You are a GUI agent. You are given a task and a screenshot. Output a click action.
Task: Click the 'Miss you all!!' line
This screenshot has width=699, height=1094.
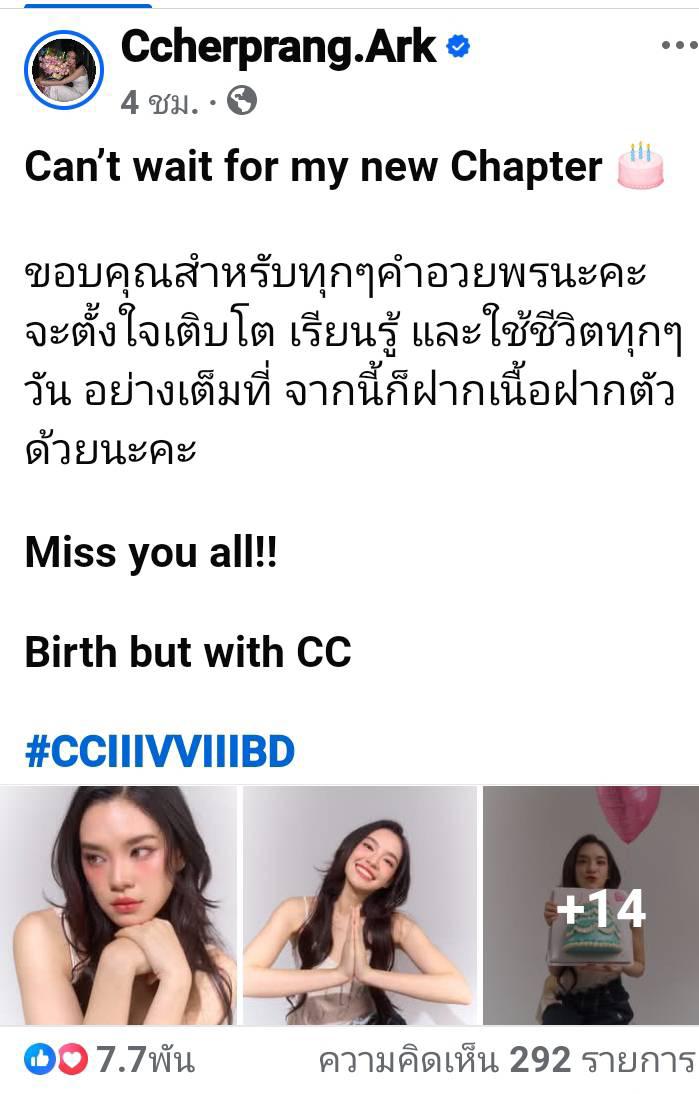point(151,553)
